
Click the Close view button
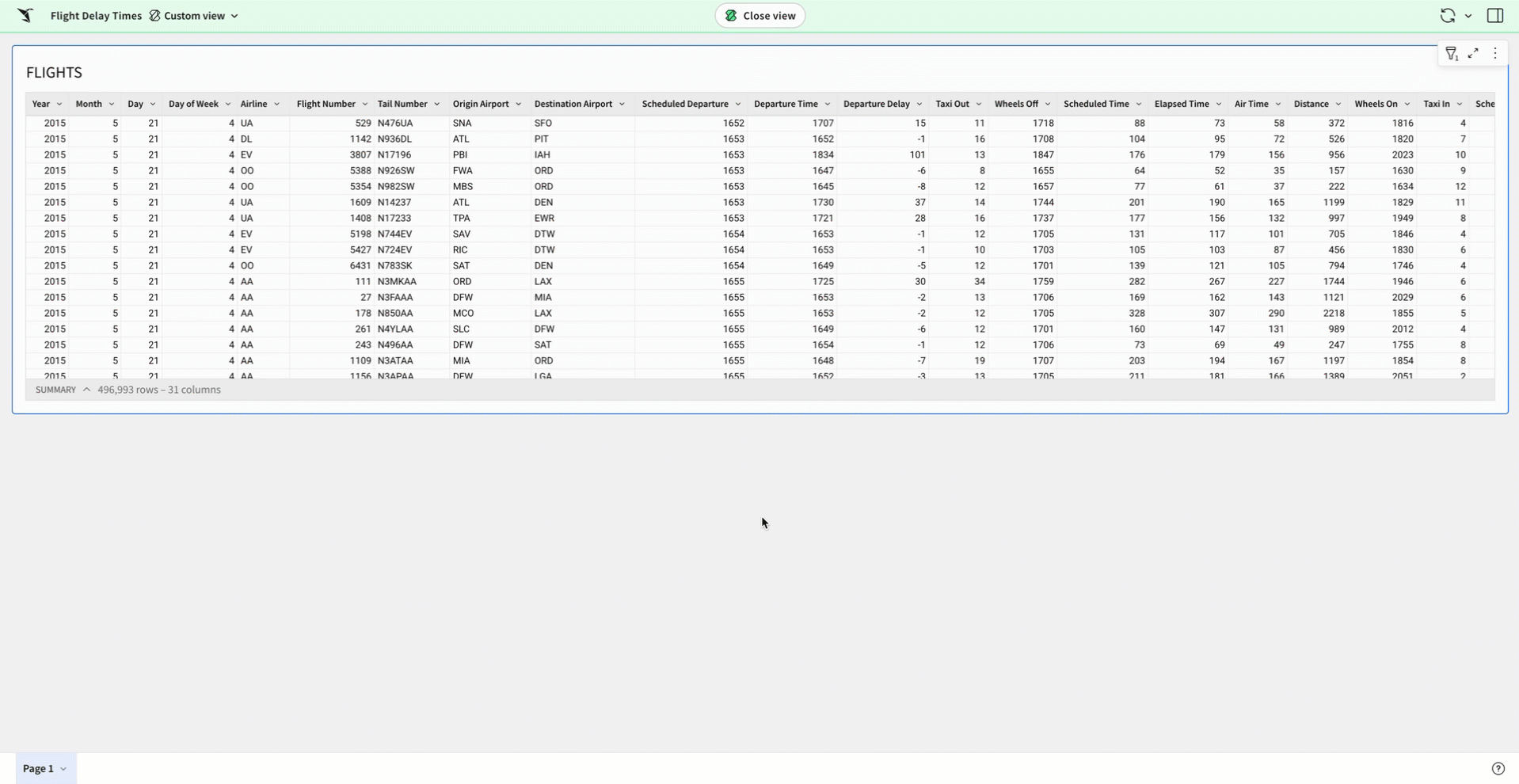tap(759, 16)
